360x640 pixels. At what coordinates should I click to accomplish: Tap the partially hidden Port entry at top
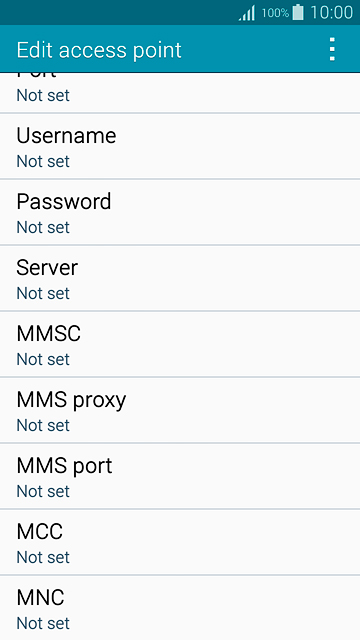pyautogui.click(x=180, y=93)
